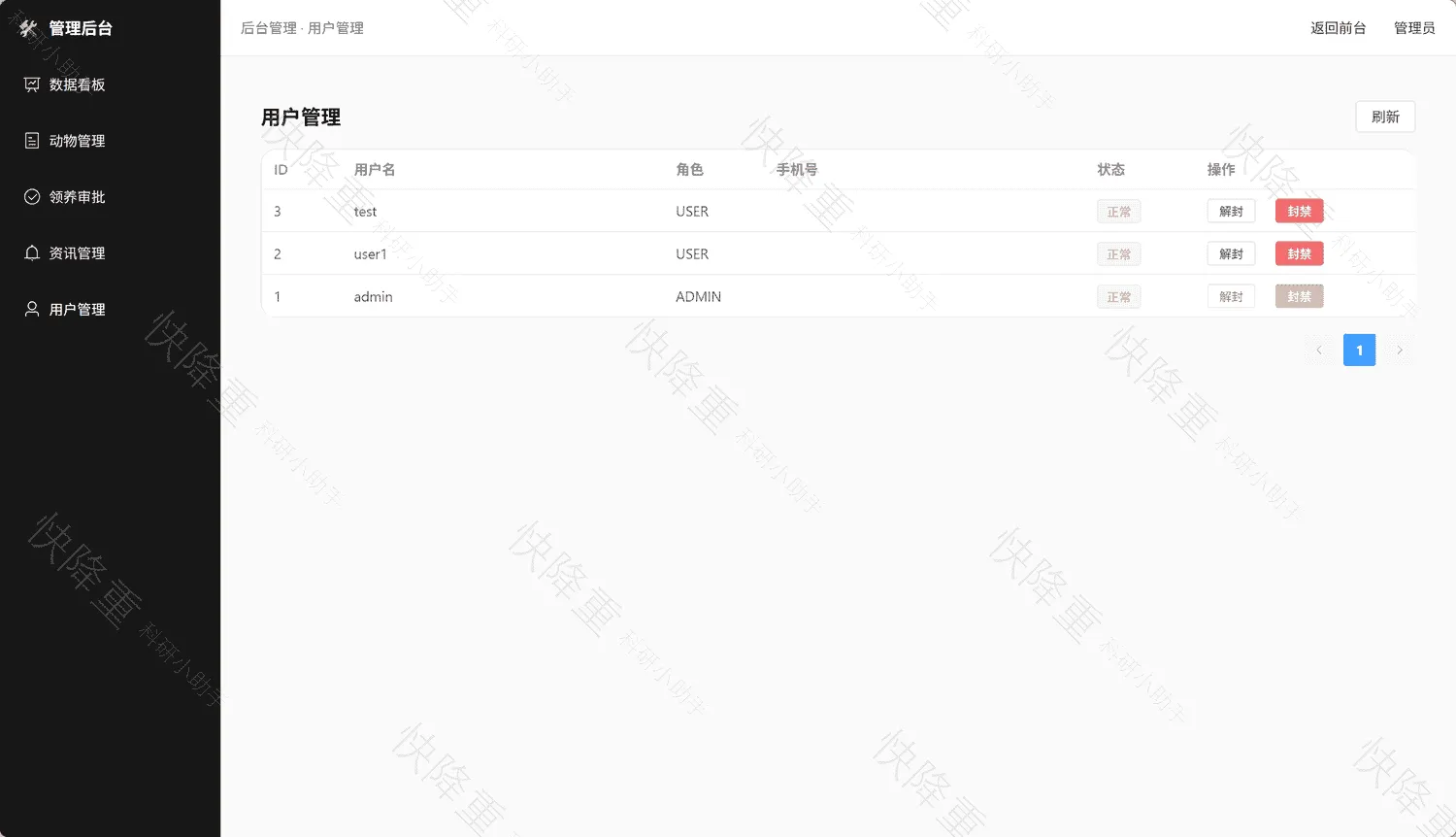Click the ADMIN role cell

pyautogui.click(x=699, y=297)
